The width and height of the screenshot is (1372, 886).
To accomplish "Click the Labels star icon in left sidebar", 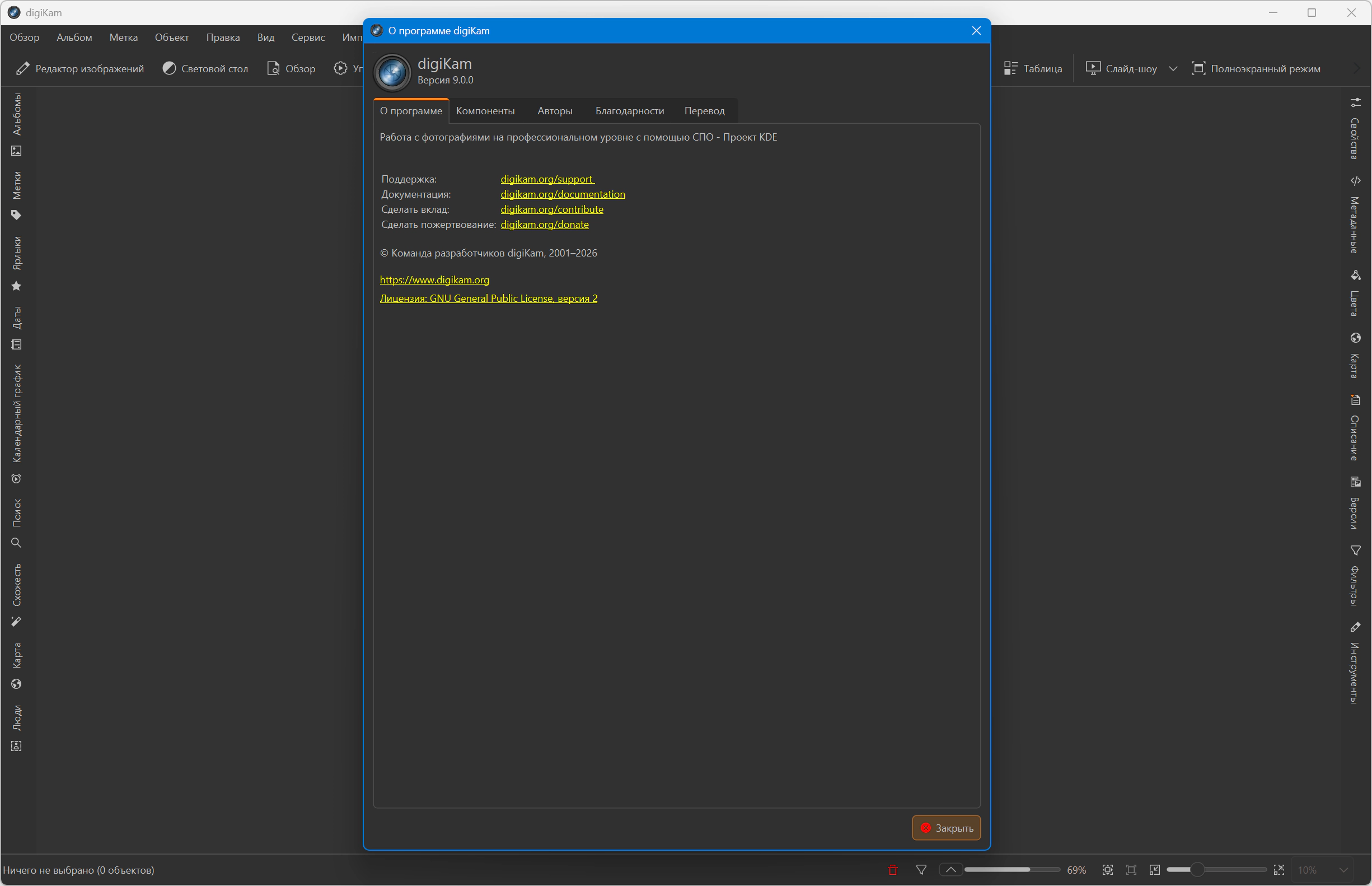I will pos(16,286).
